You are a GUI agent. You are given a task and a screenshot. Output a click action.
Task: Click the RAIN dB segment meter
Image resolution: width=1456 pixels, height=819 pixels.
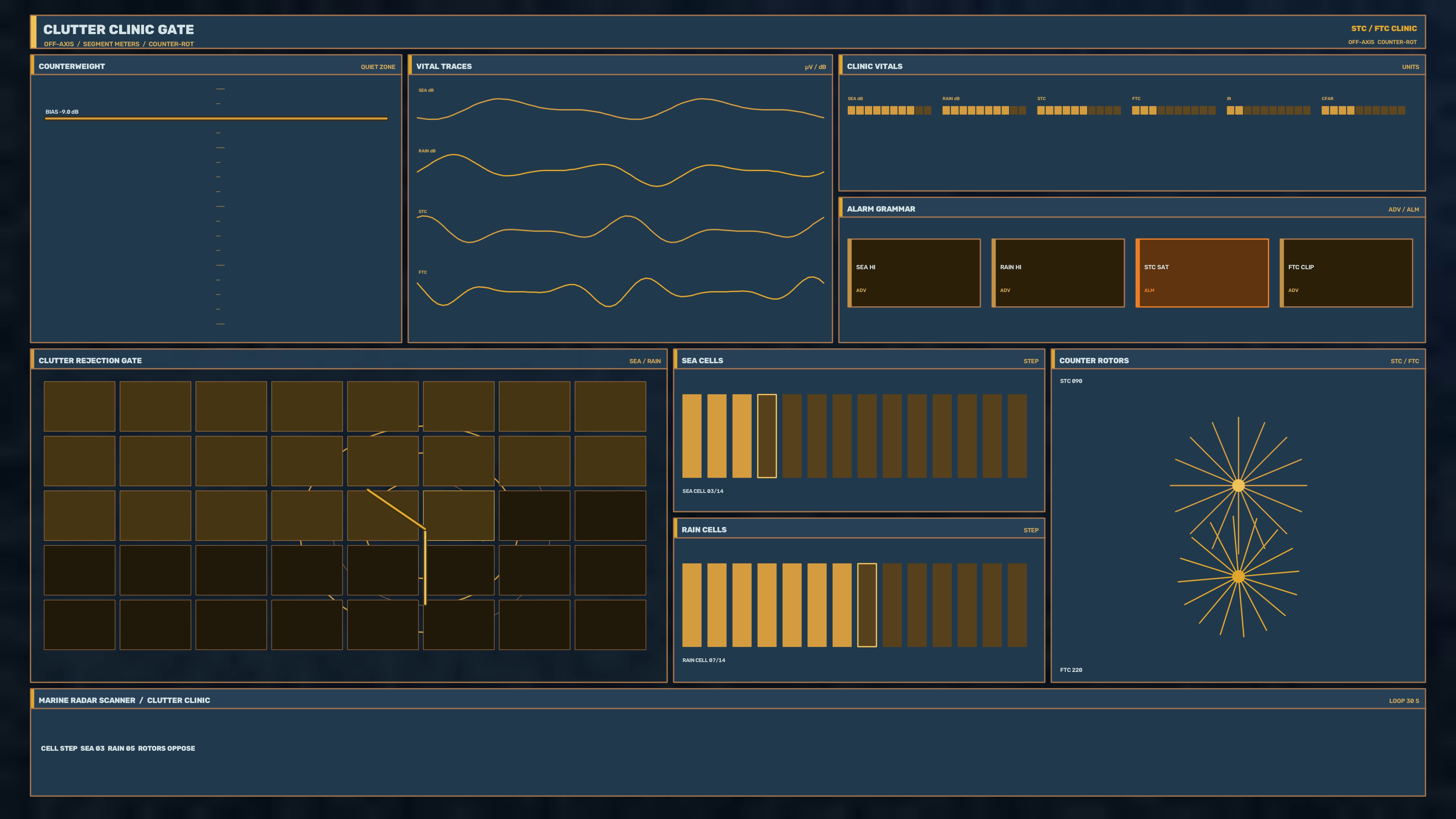pyautogui.click(x=984, y=110)
